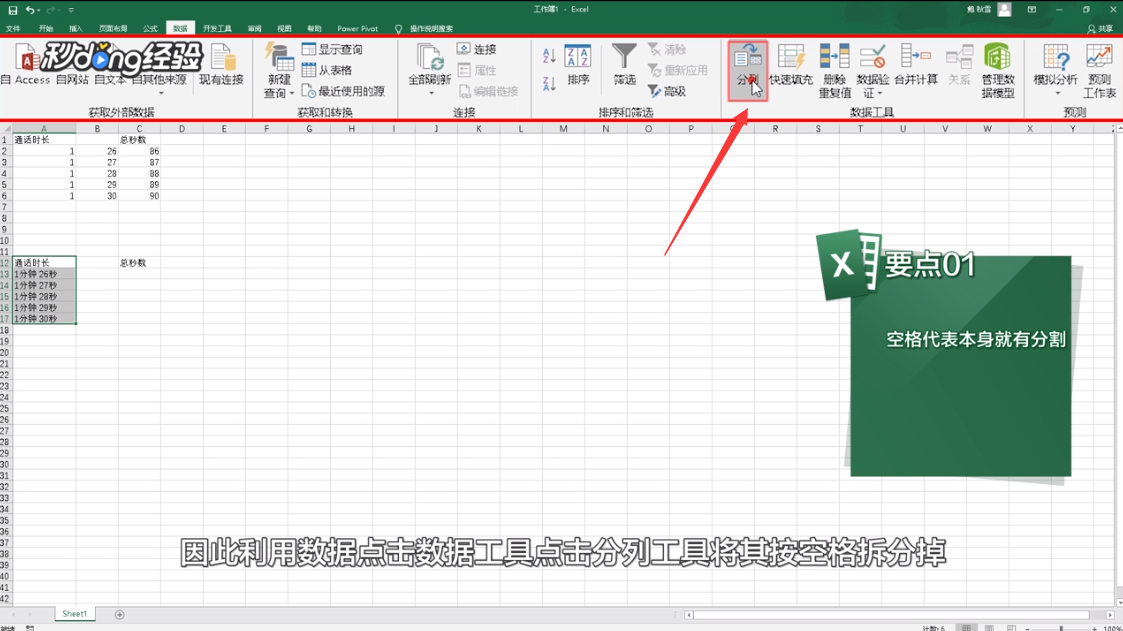Select the cell with value 86
Viewport: 1123px width, 631px height.
pos(139,151)
